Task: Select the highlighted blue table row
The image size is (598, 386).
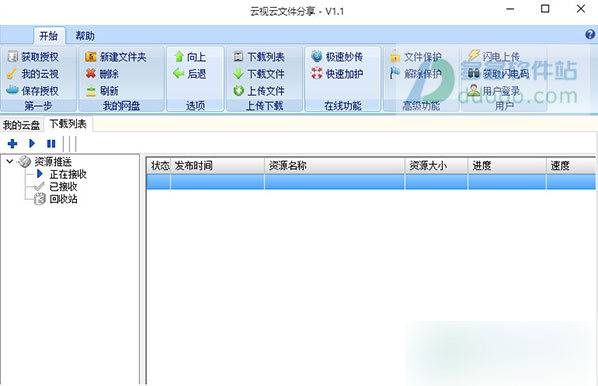Action: pyautogui.click(x=371, y=182)
